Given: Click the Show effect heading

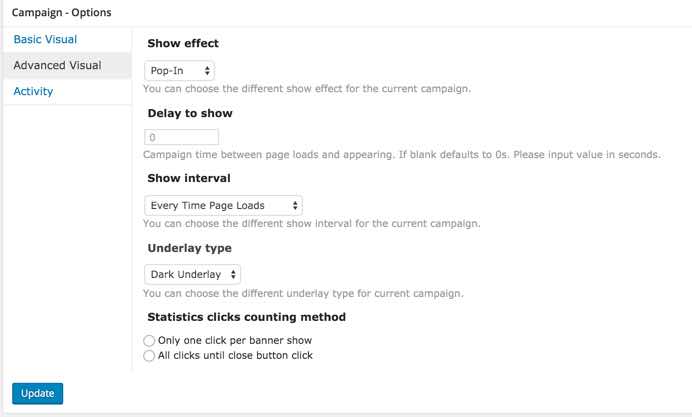Looking at the screenshot, I should (x=183, y=43).
